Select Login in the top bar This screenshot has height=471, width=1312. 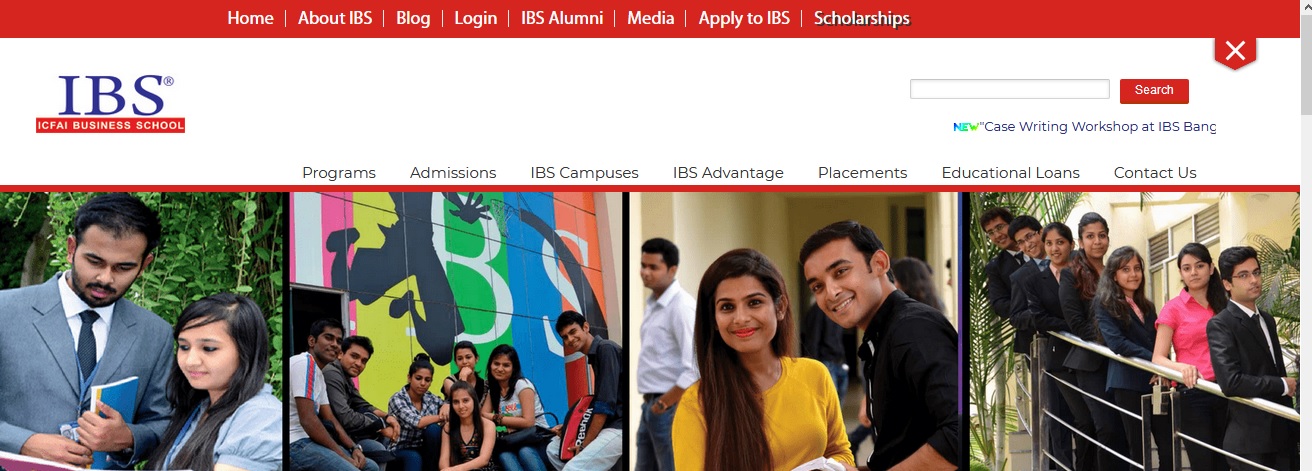pos(475,18)
